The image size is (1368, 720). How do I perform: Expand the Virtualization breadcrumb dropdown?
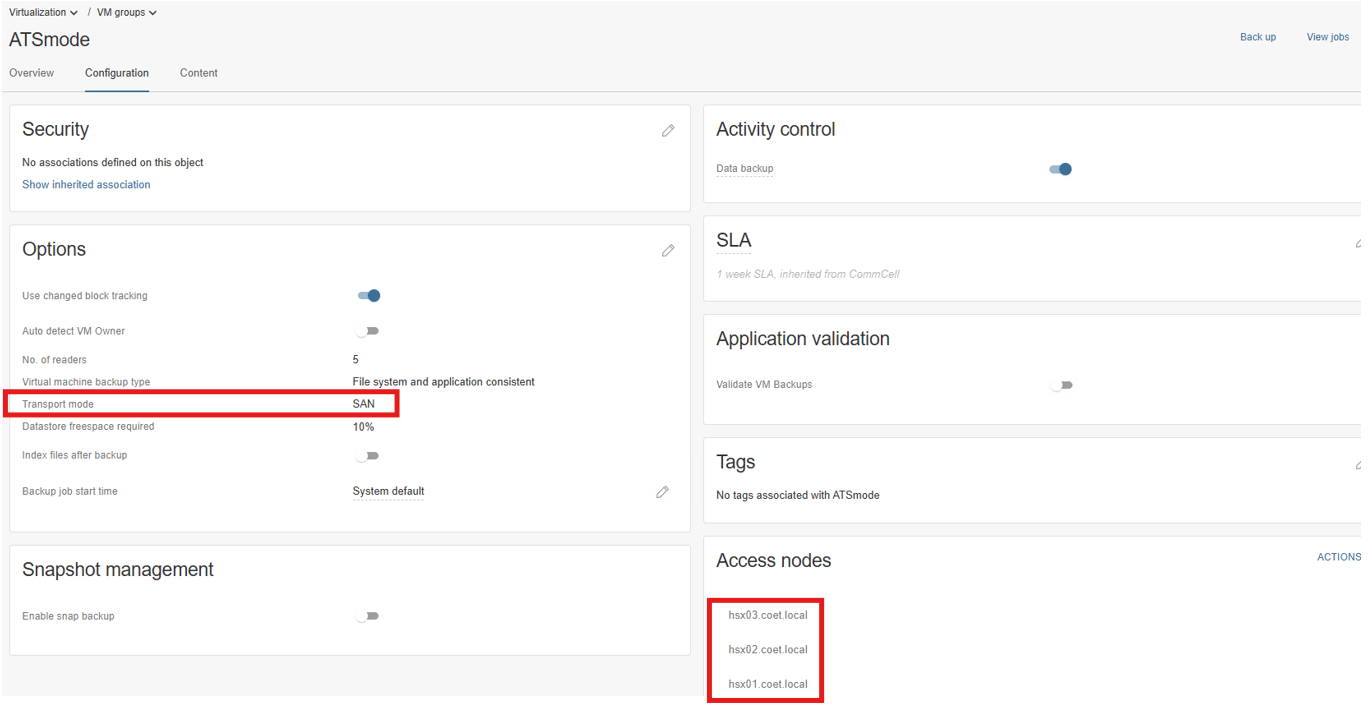point(43,12)
